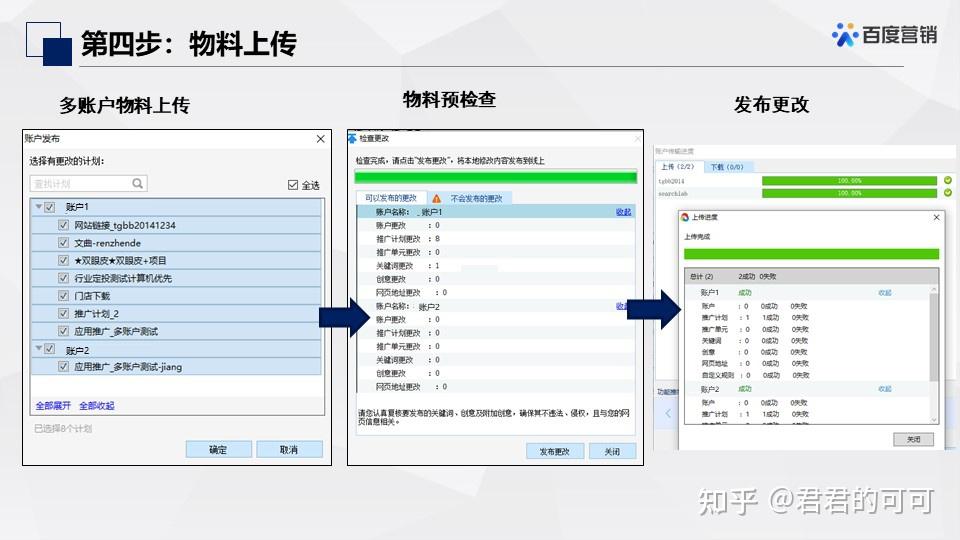Click the green checkmark next to searchlab upload
The image size is (960, 540).
pos(948,193)
